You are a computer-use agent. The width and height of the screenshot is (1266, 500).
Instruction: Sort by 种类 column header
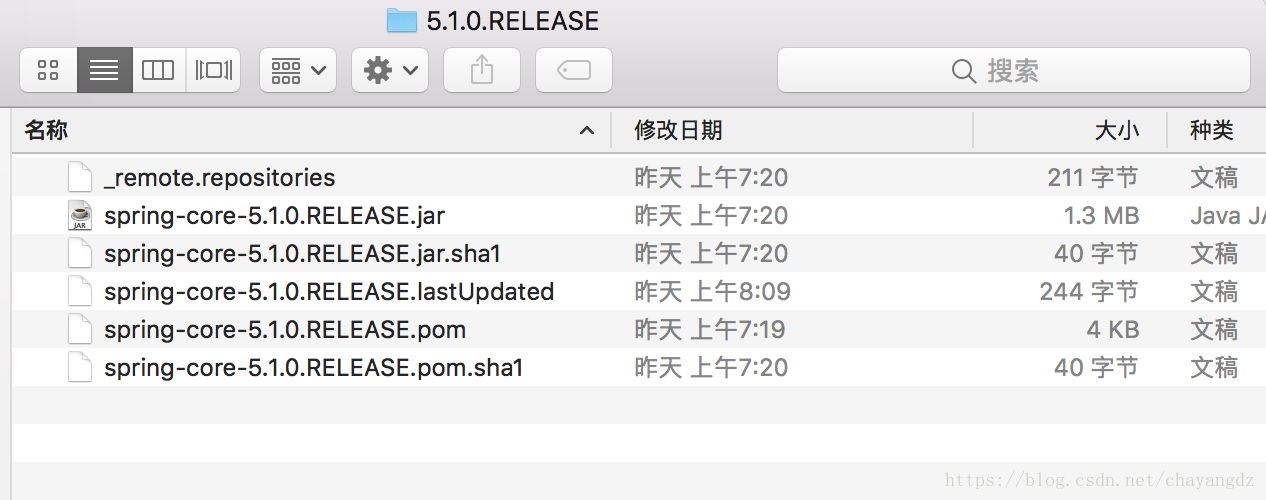(1212, 130)
